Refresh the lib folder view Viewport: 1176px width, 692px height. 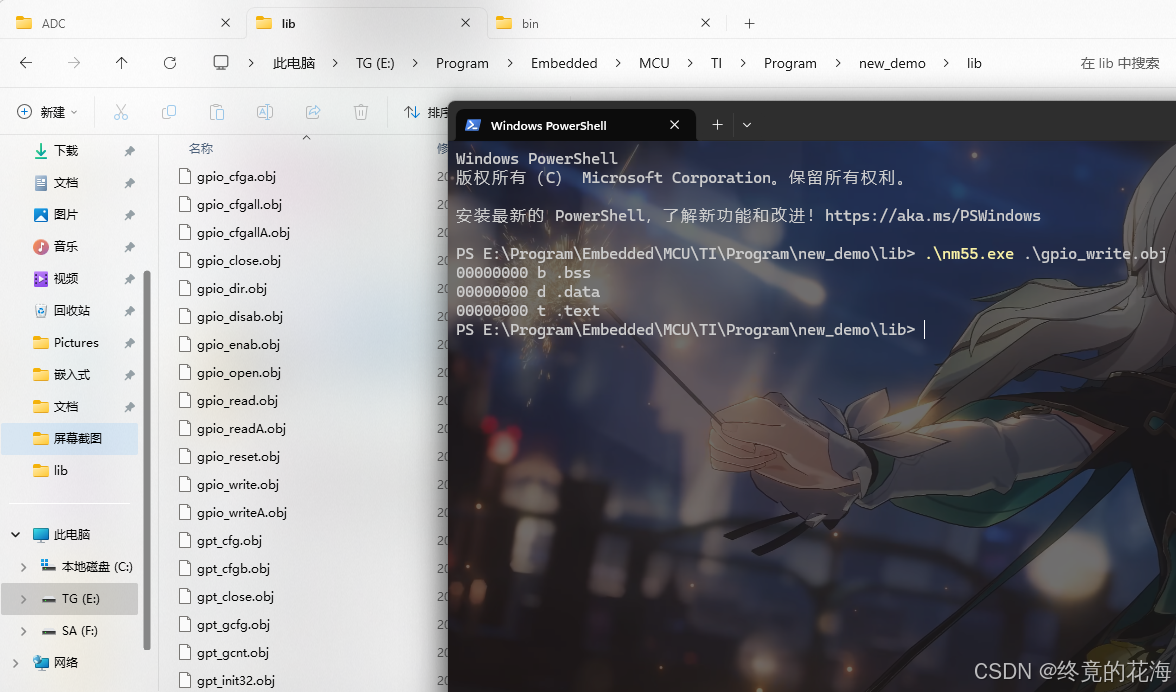coord(170,63)
